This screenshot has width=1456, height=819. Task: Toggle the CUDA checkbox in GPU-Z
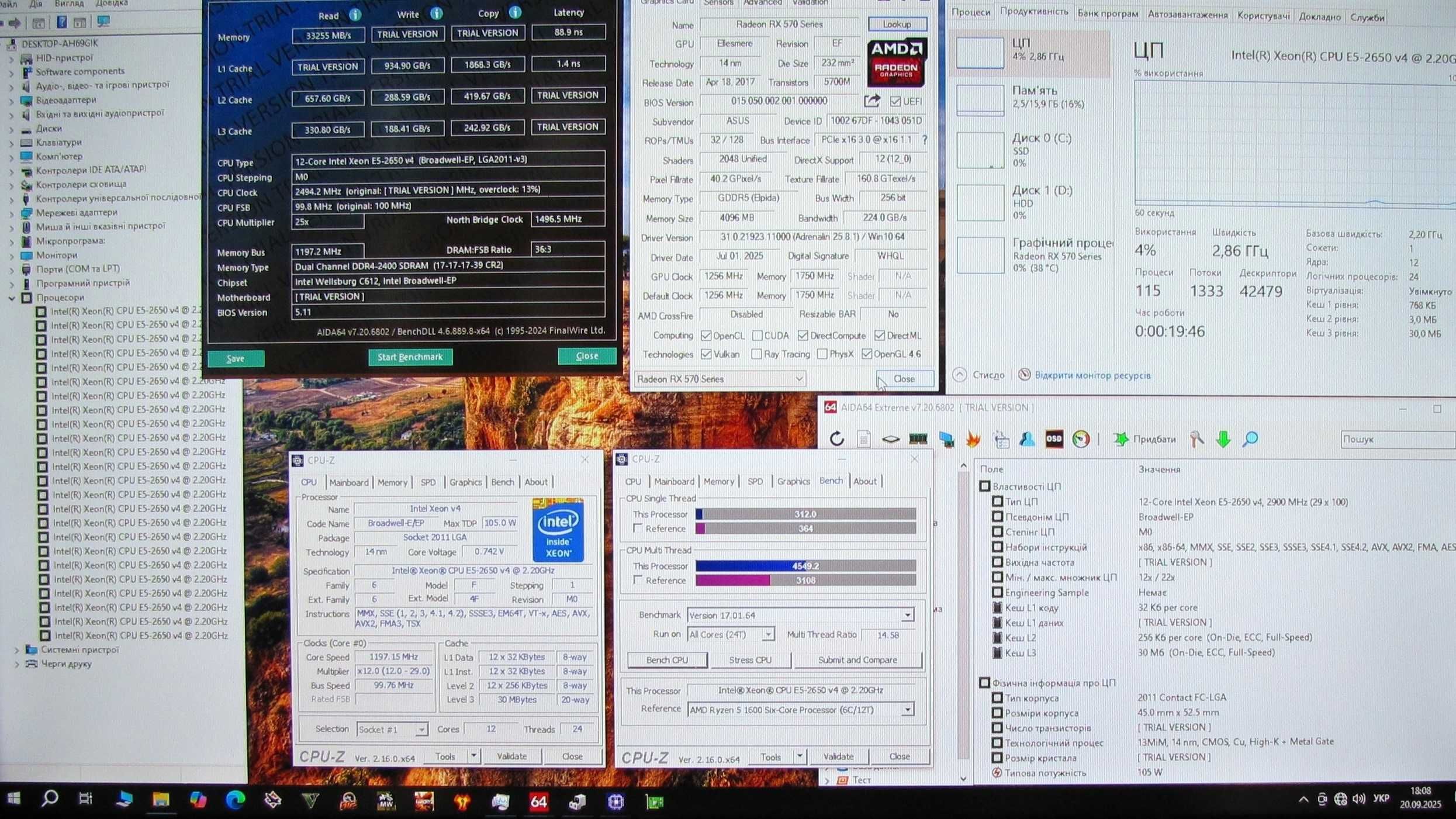pos(757,336)
